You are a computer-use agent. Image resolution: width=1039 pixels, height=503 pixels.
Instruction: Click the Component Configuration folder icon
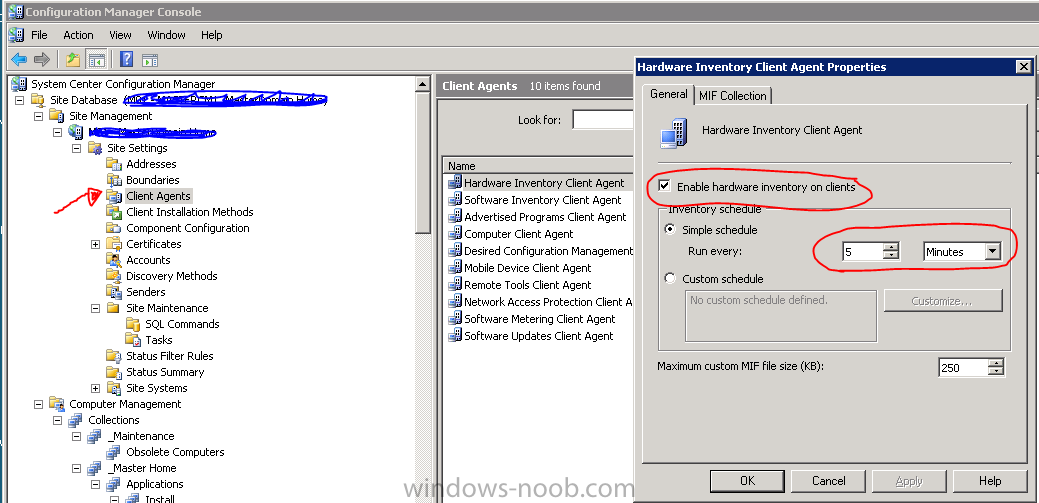coord(115,228)
